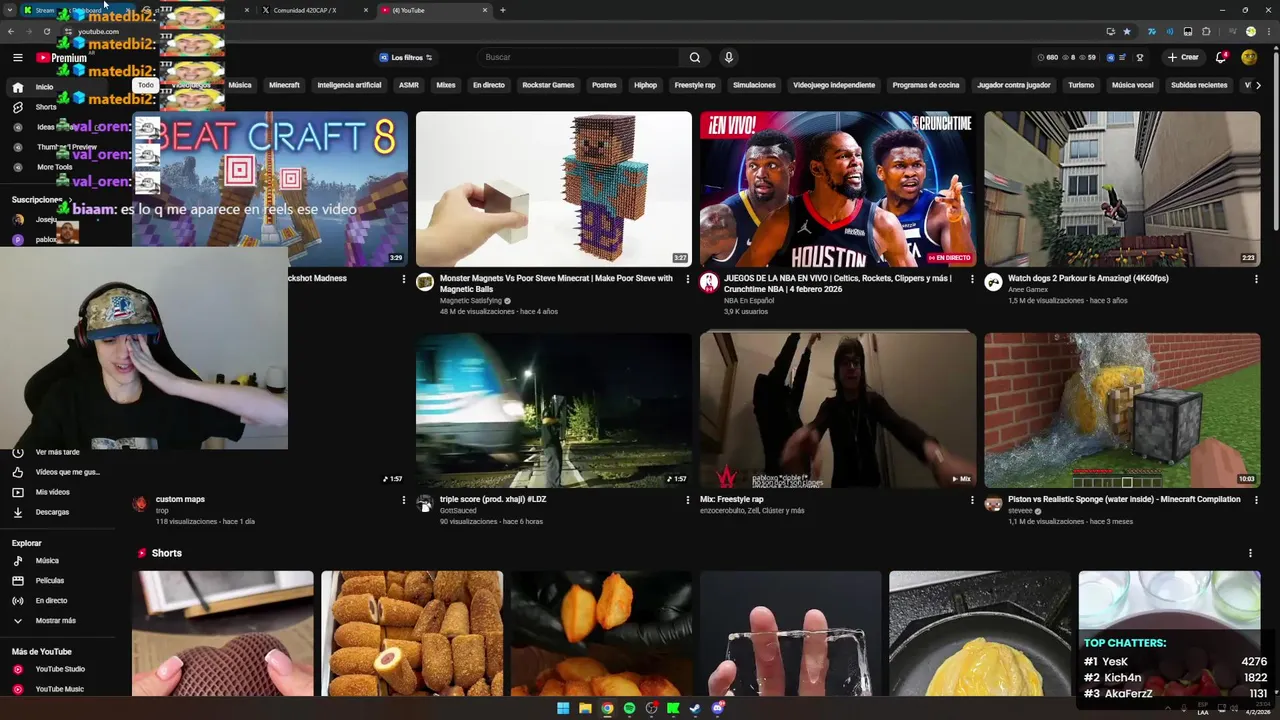Select the Freestyle rap chip

click(695, 85)
